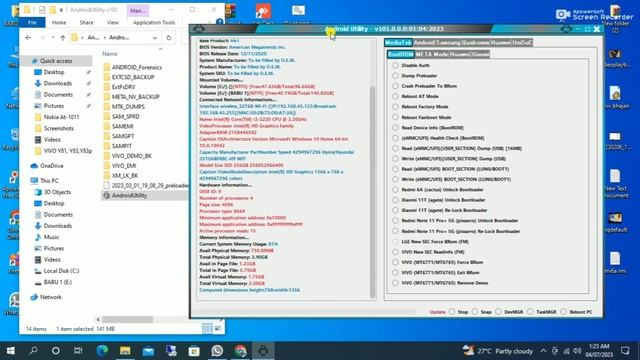Screen dimensions: 640x360
Task: Open Action Center notifications icon
Action: tap(625, 351)
